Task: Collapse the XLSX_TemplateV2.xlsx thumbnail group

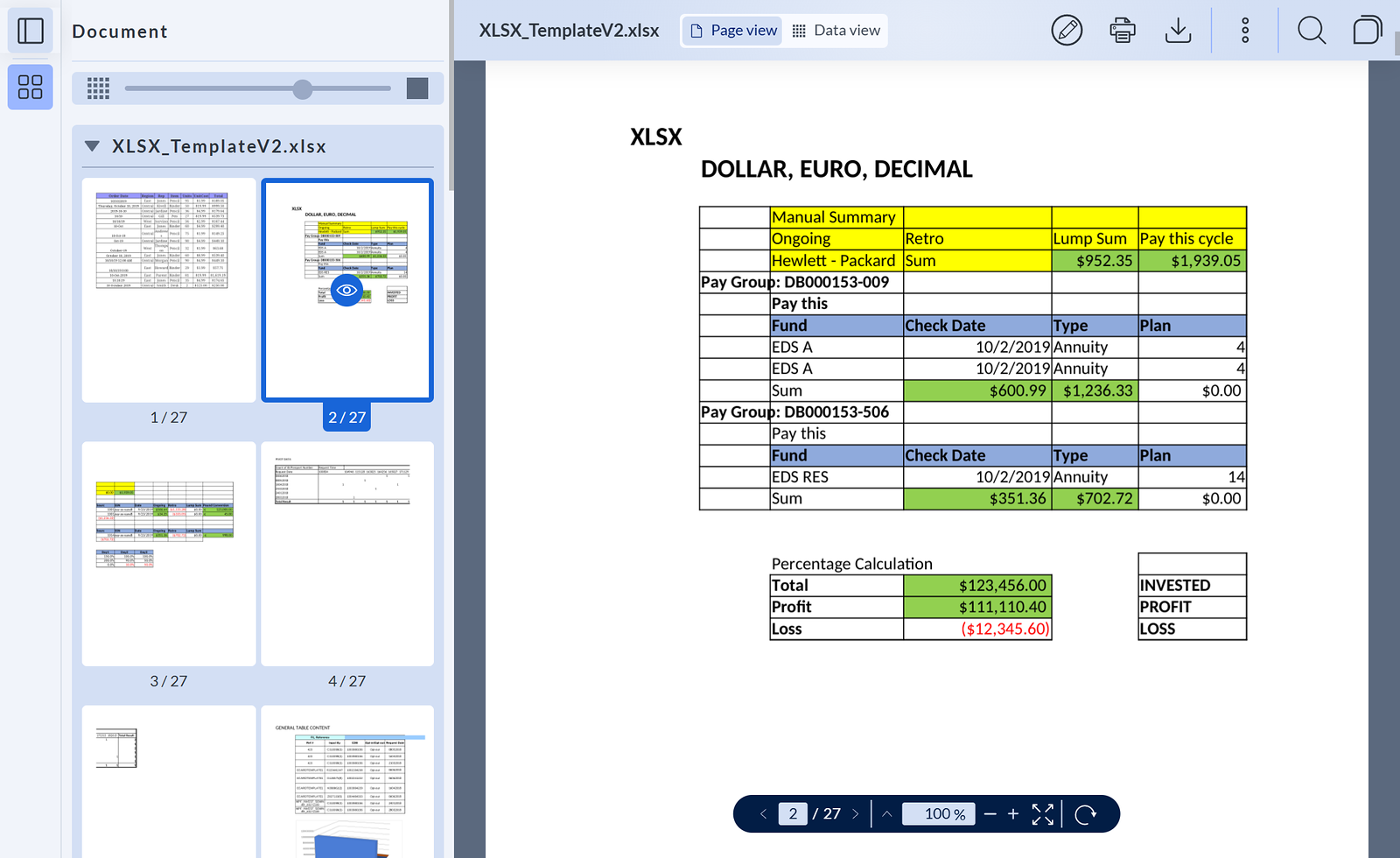Action: point(92,146)
